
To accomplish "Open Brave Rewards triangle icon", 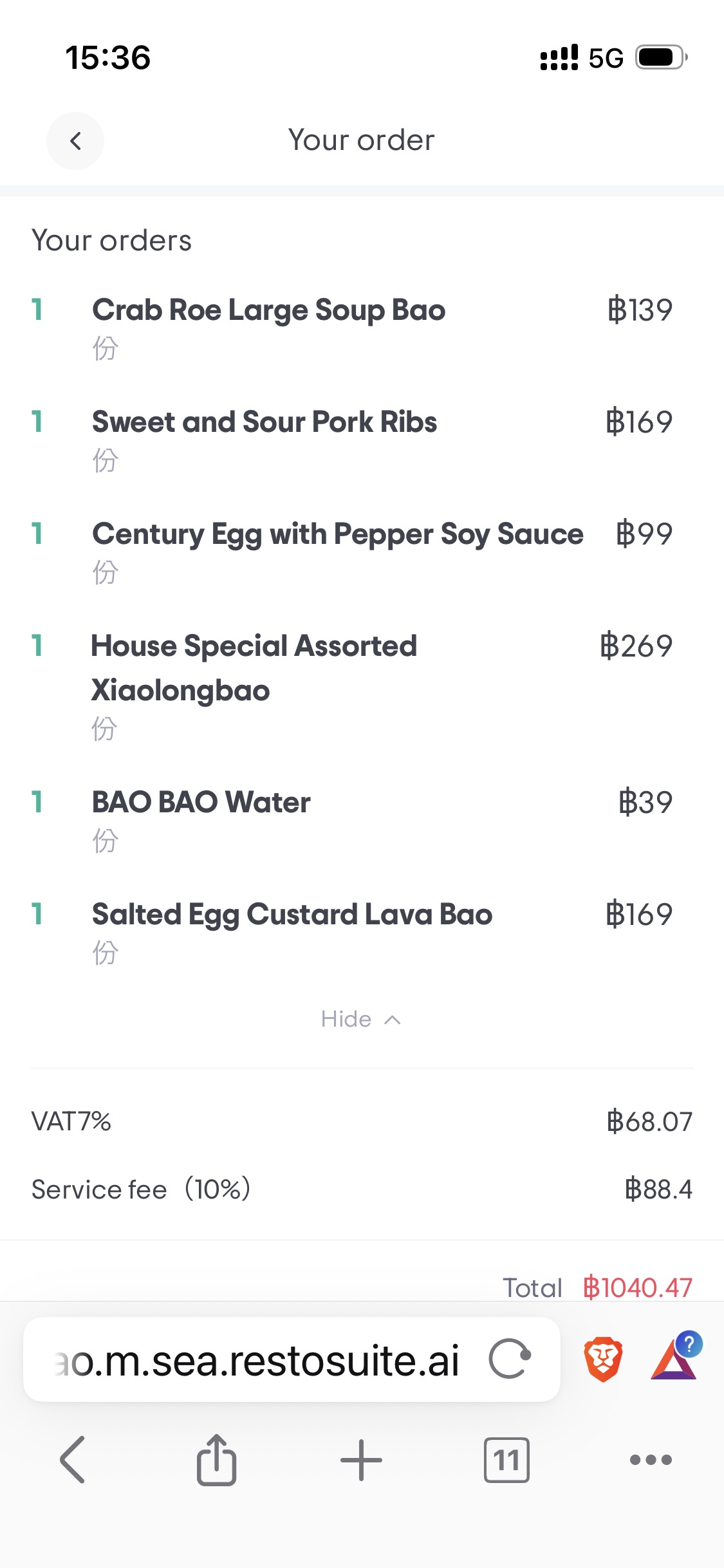I will (x=674, y=1359).
